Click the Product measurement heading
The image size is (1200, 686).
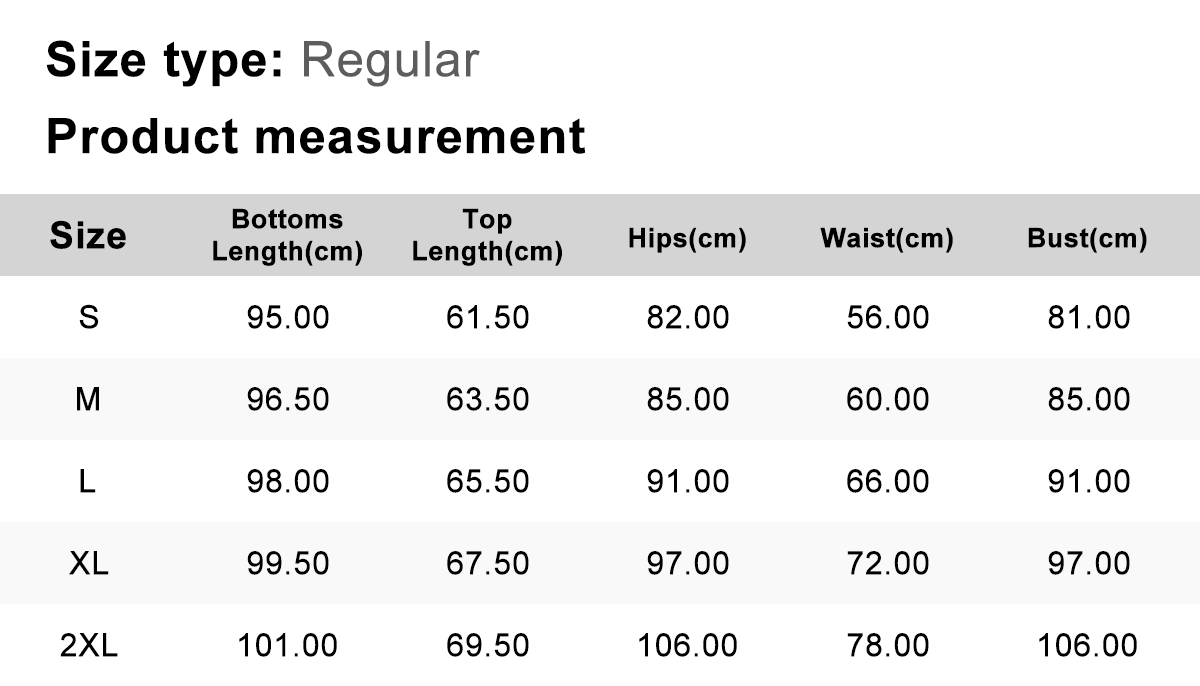click(x=315, y=136)
